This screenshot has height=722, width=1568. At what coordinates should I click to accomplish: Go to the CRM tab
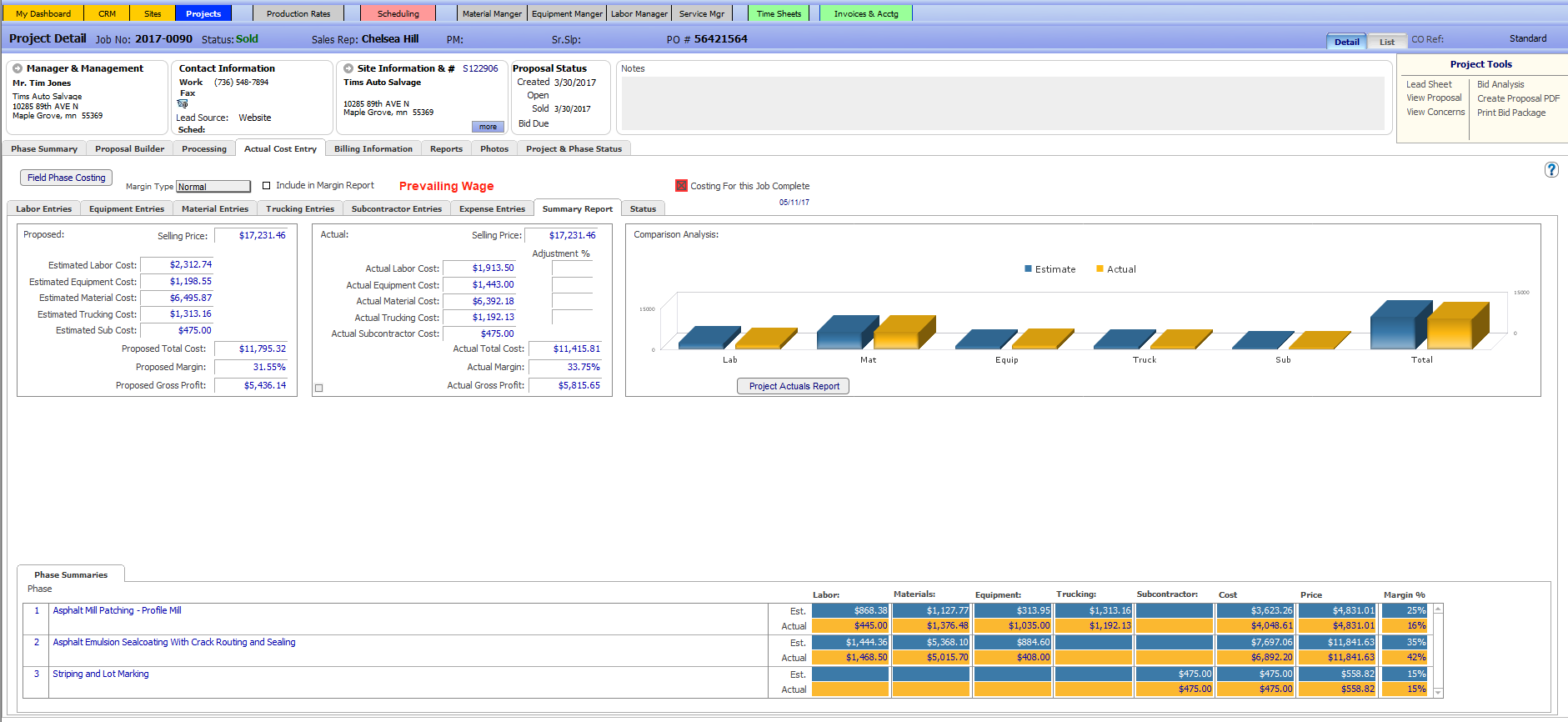point(108,13)
